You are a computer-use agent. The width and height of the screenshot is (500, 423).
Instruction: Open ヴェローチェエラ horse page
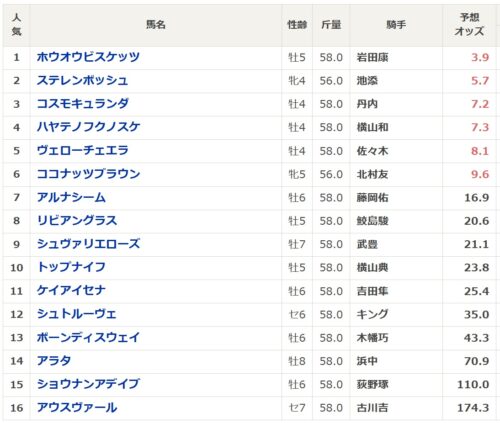(x=82, y=151)
